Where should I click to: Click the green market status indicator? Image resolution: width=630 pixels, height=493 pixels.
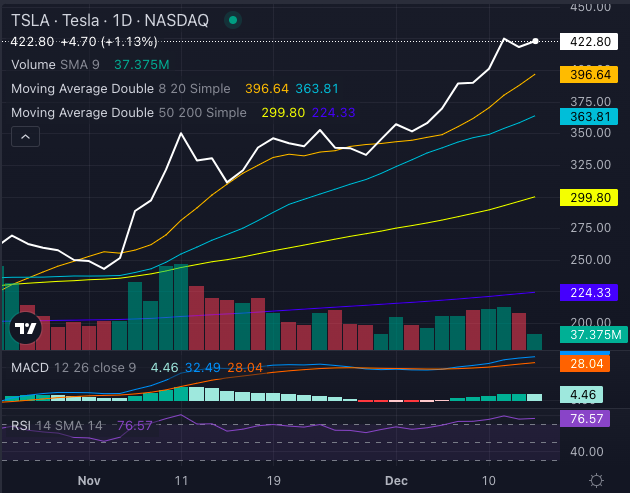(233, 19)
